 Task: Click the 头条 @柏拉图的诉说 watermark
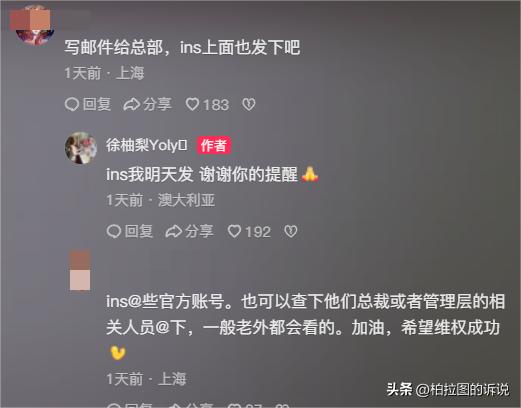(448, 389)
